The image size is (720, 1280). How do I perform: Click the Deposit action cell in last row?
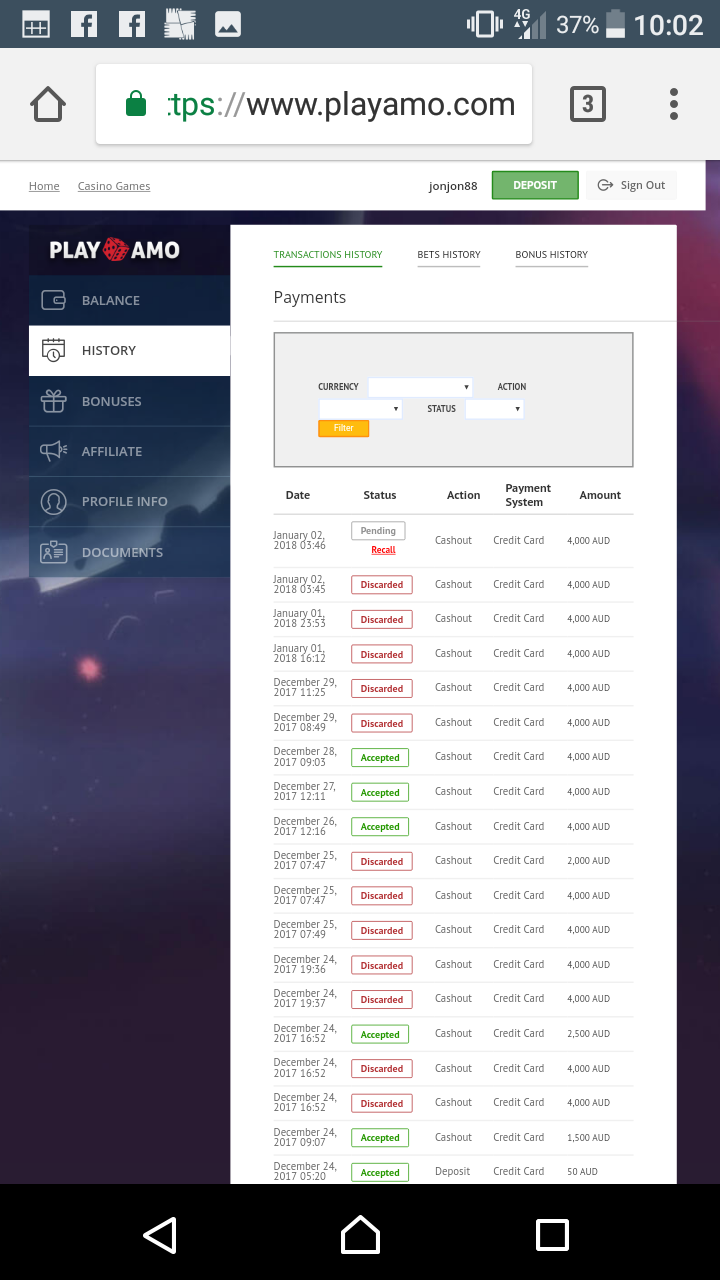(452, 1172)
